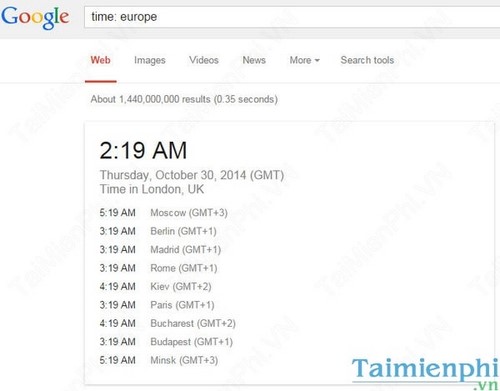
Task: Switch to the Images tab
Action: click(150, 60)
